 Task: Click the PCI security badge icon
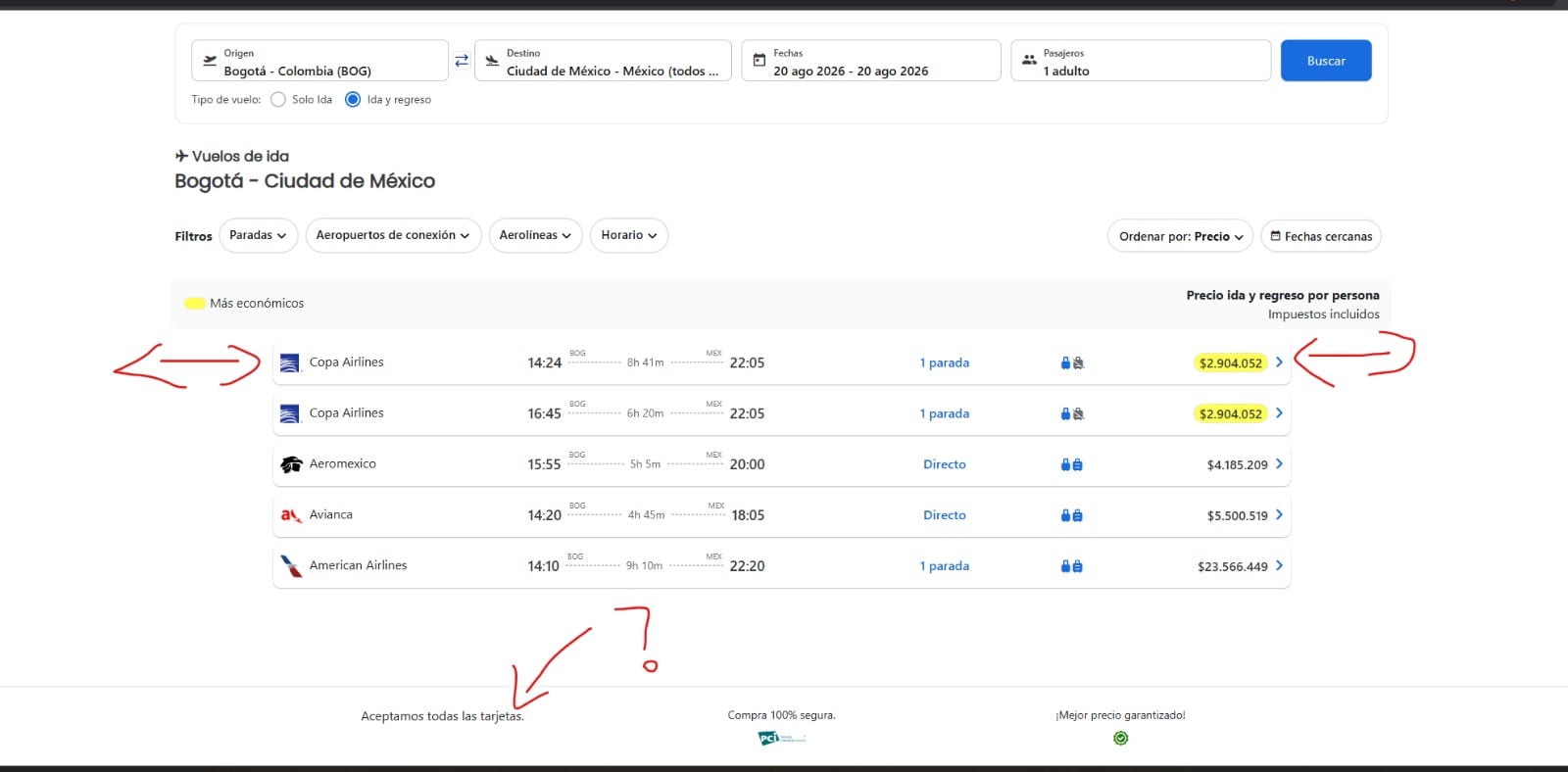click(781, 738)
